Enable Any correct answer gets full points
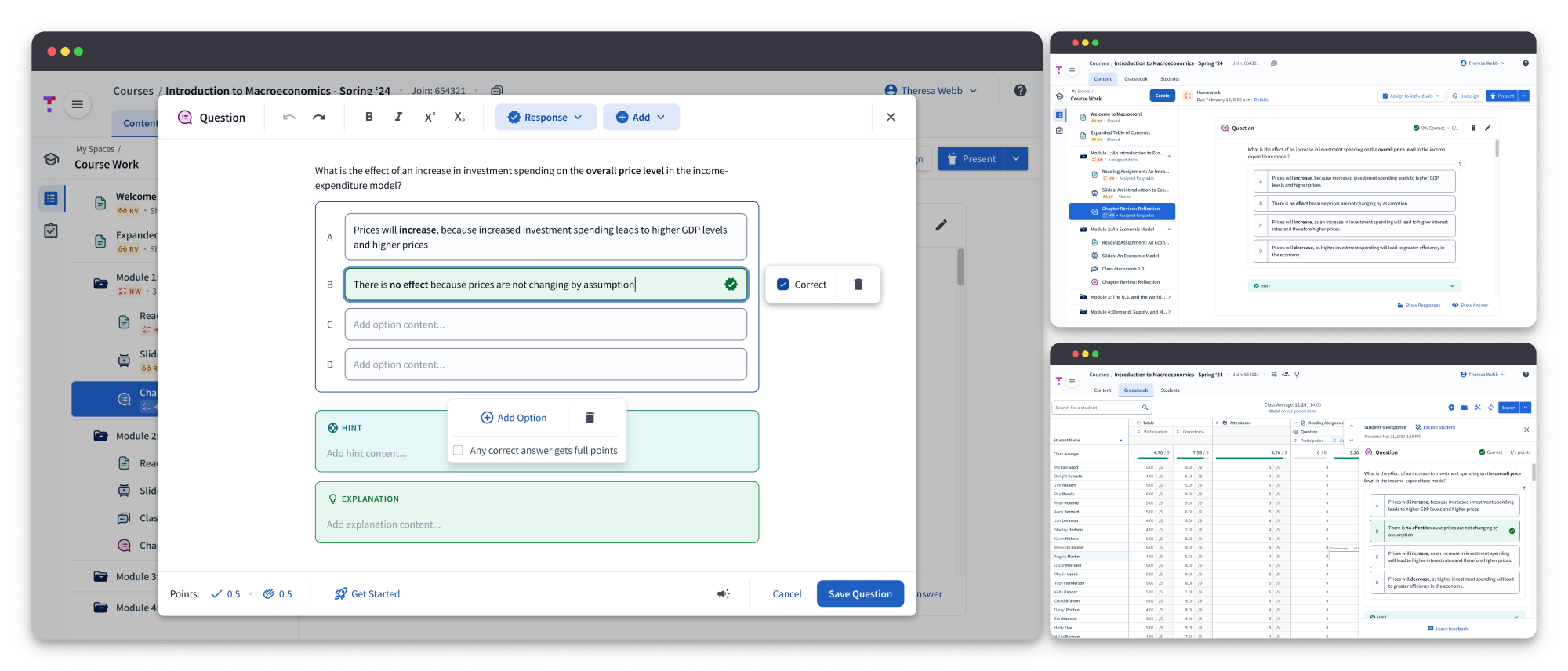1568x671 pixels. 458,450
